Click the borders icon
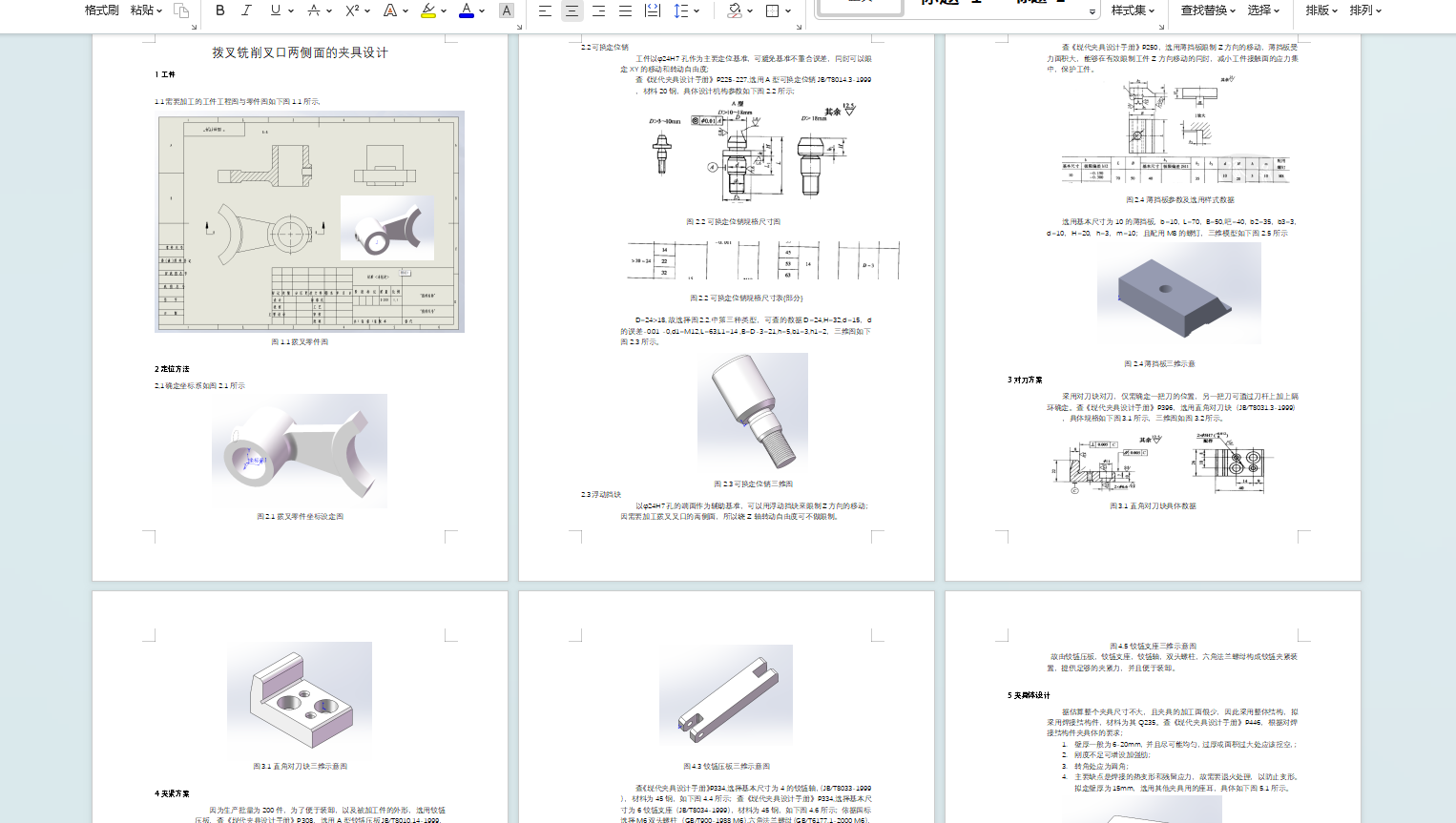Screen dimensions: 1456x823 click(772, 10)
